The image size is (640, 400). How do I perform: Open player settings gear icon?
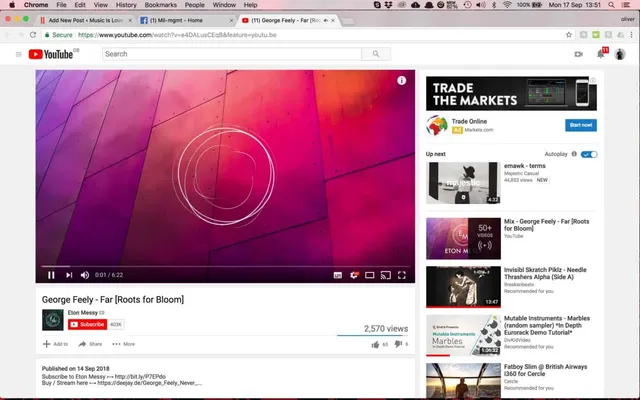click(x=353, y=275)
